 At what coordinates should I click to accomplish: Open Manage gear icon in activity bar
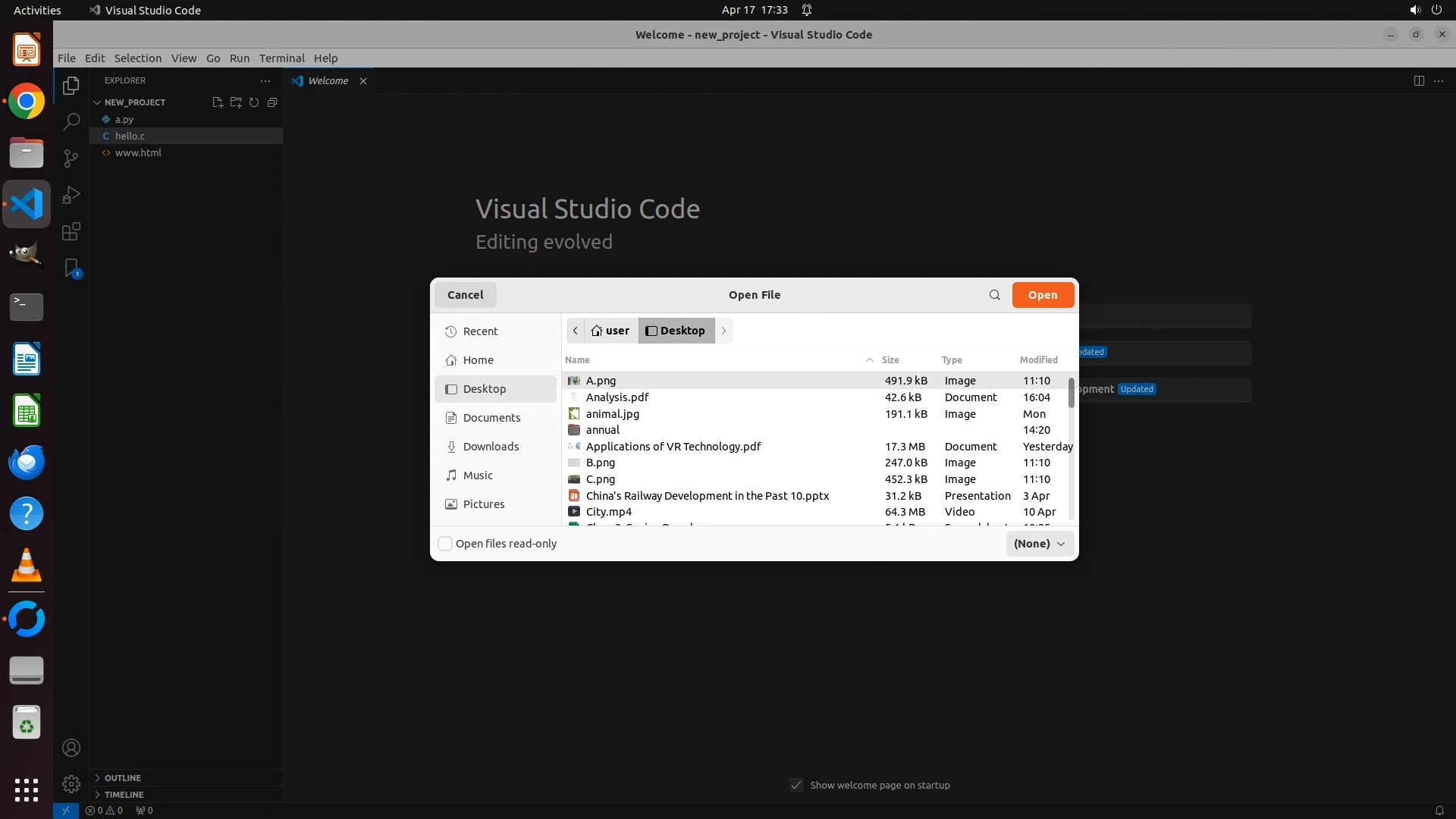pyautogui.click(x=71, y=784)
